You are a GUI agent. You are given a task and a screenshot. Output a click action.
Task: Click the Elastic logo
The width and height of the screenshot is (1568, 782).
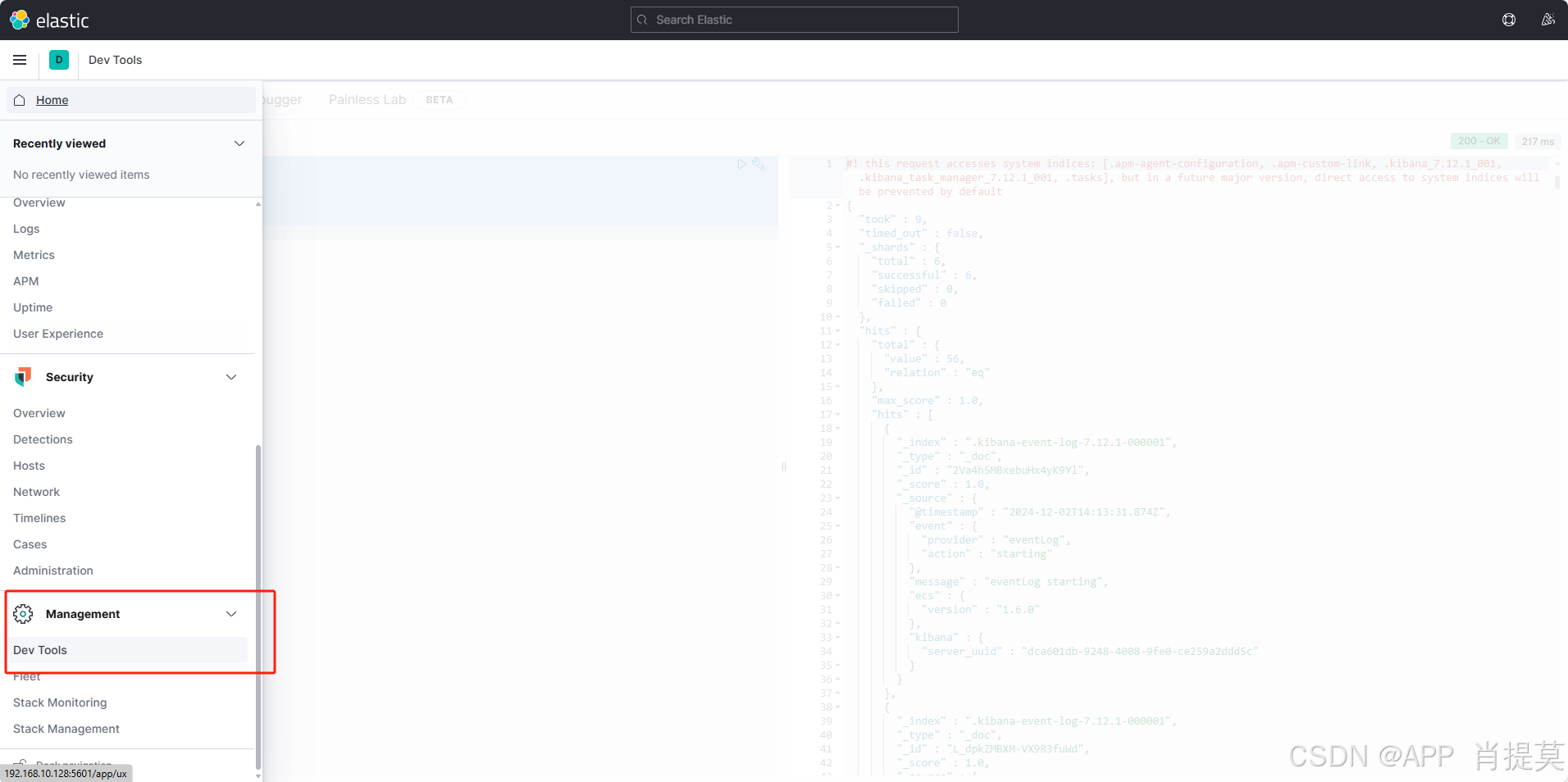49,20
